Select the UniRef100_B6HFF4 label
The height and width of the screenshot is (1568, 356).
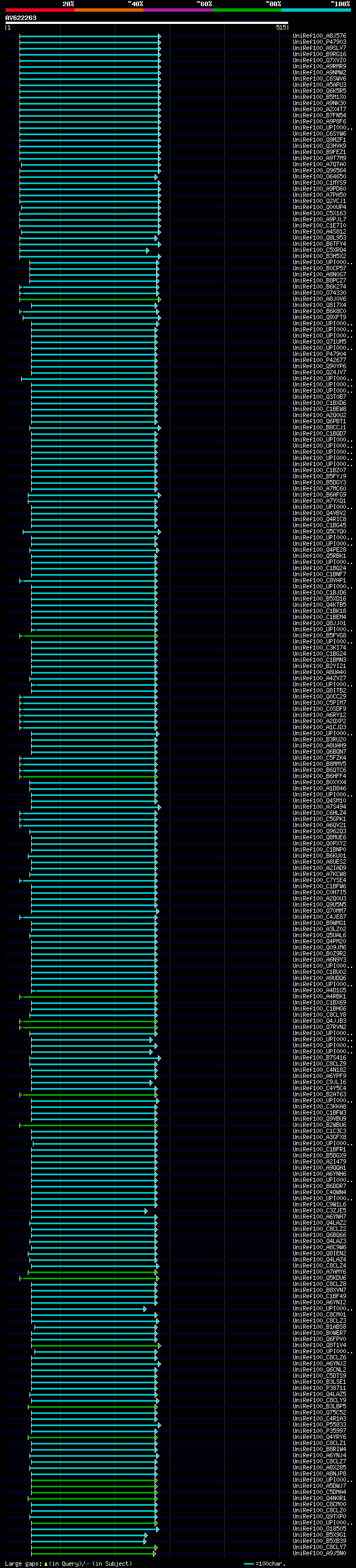pyautogui.click(x=319, y=776)
